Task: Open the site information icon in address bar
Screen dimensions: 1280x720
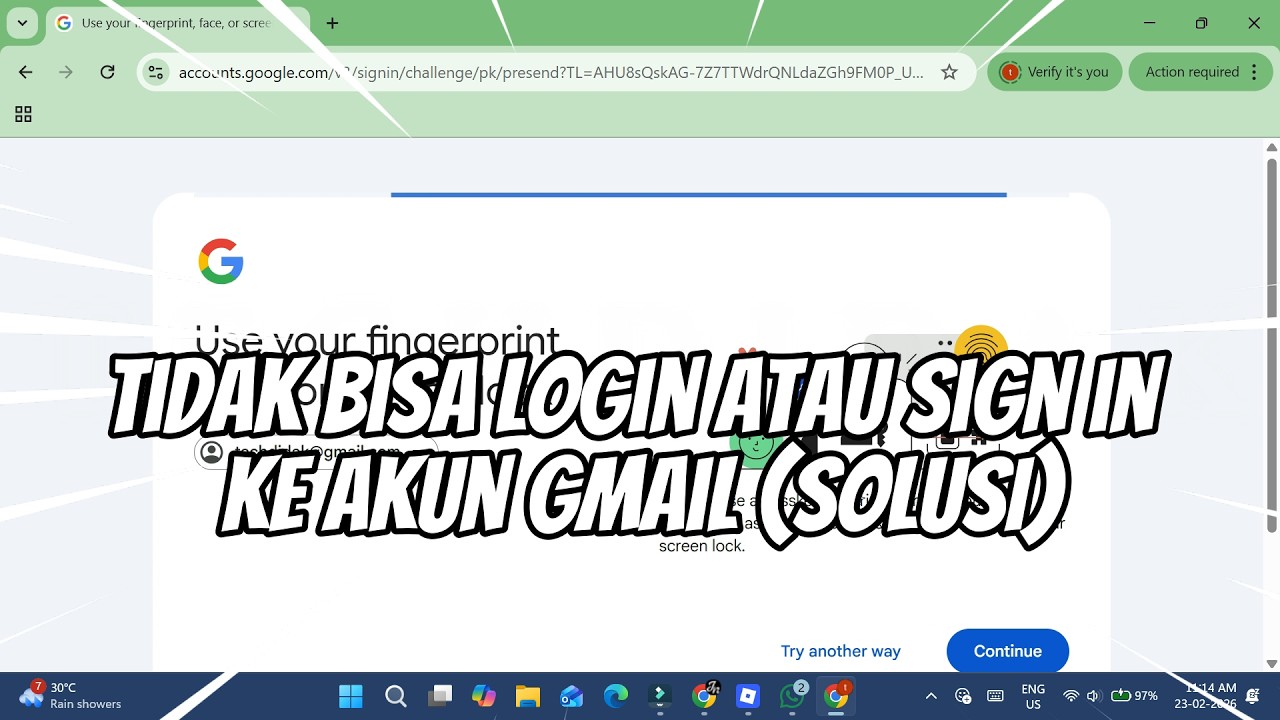Action: (155, 72)
